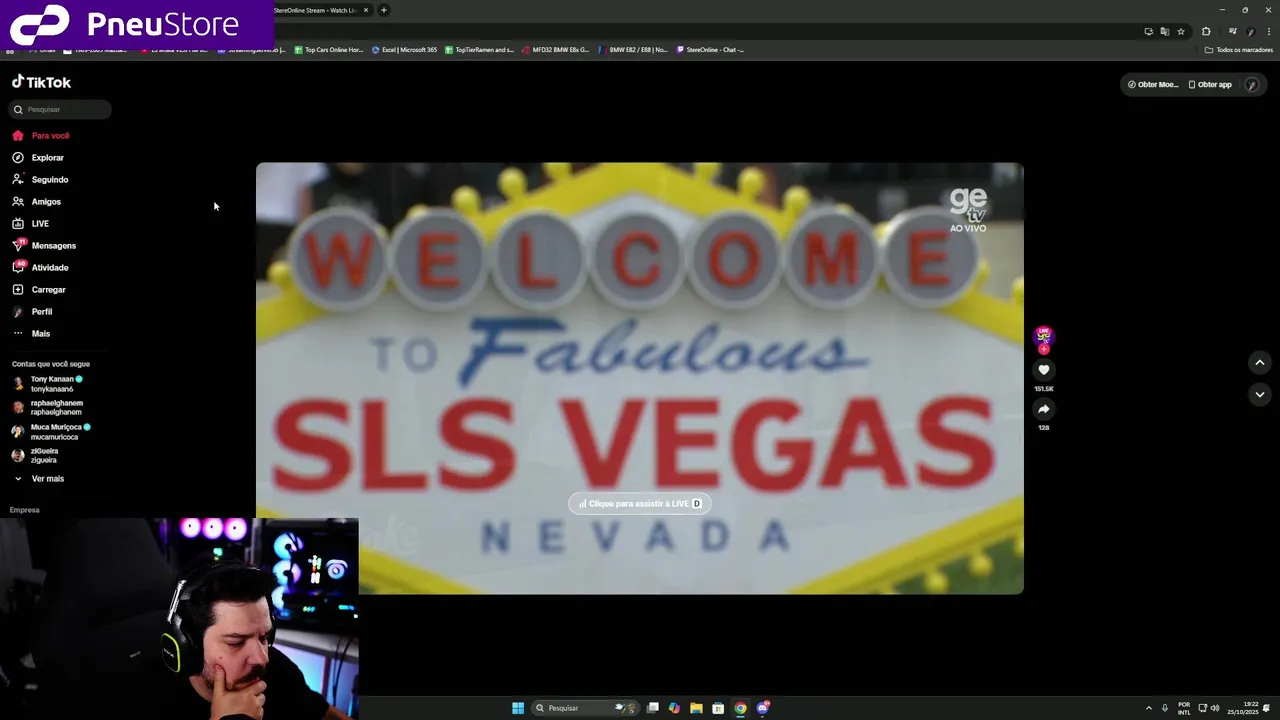This screenshot has width=1280, height=720.
Task: Show hidden system tray icons
Action: 1148,708
